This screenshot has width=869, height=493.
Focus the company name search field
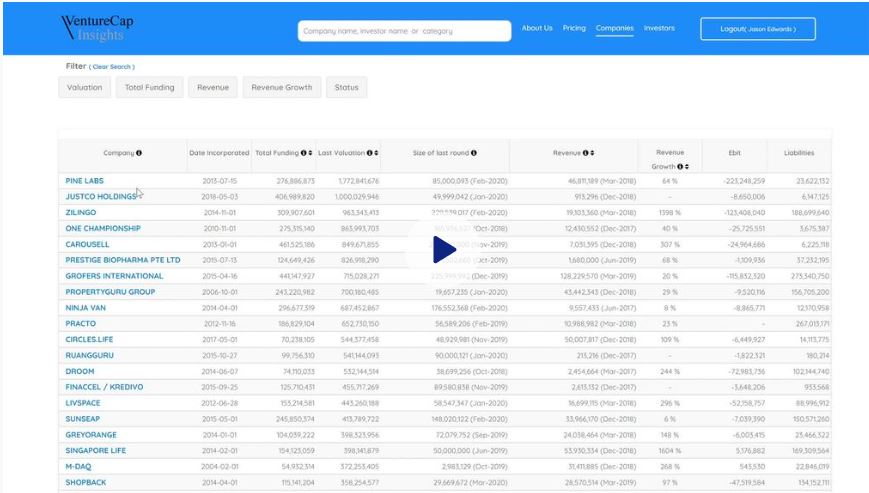coord(404,31)
